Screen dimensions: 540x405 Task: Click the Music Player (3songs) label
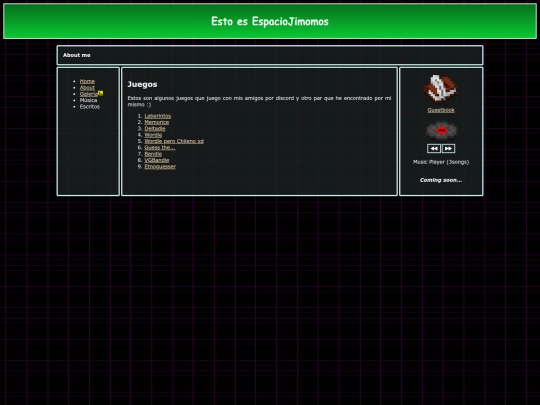(441, 162)
